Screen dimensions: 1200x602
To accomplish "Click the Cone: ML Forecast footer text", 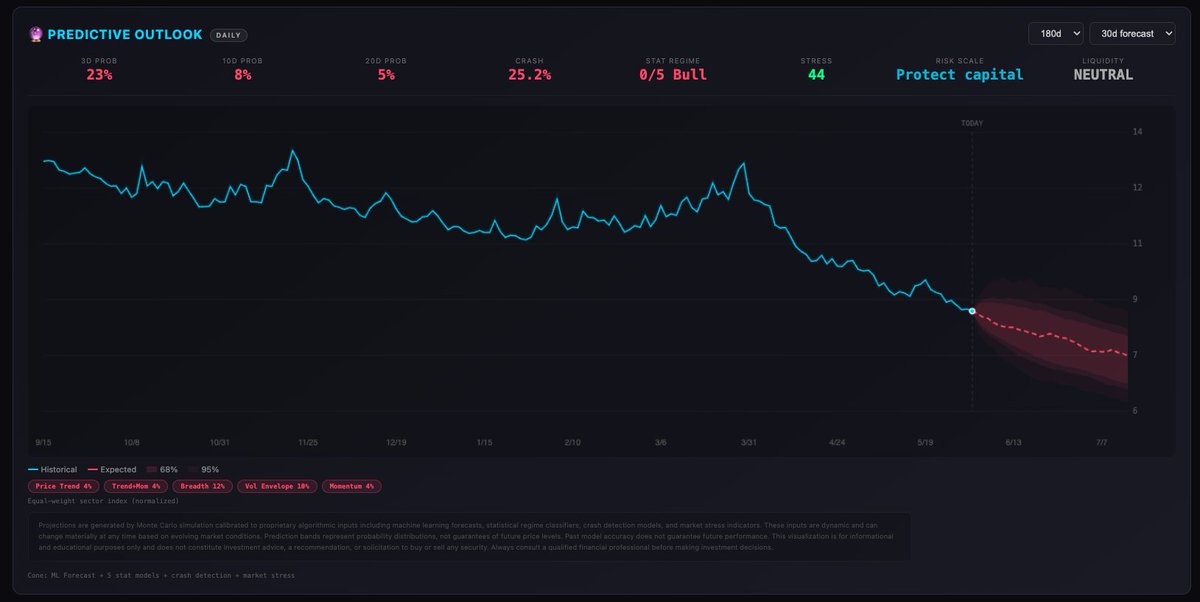I will 161,575.
